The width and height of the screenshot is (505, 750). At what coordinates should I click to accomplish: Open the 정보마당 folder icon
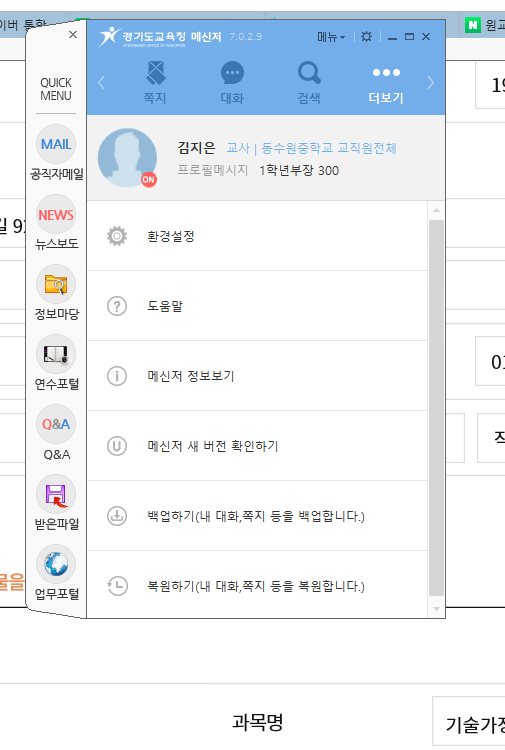56,284
